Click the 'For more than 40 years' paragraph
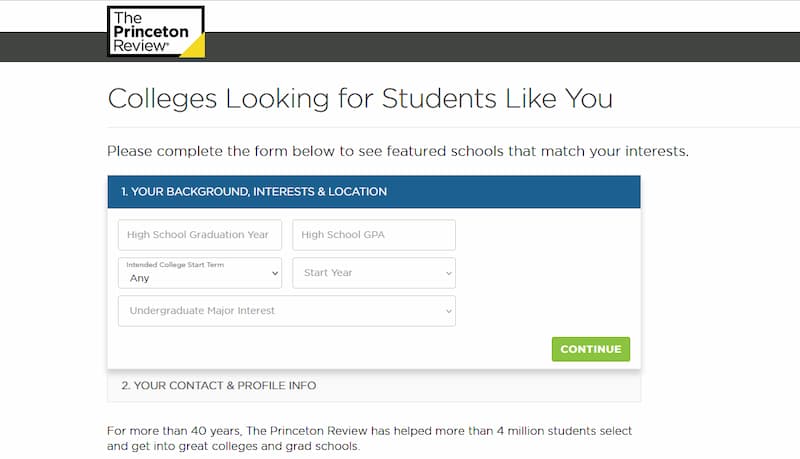The height and width of the screenshot is (459, 800). tap(369, 439)
